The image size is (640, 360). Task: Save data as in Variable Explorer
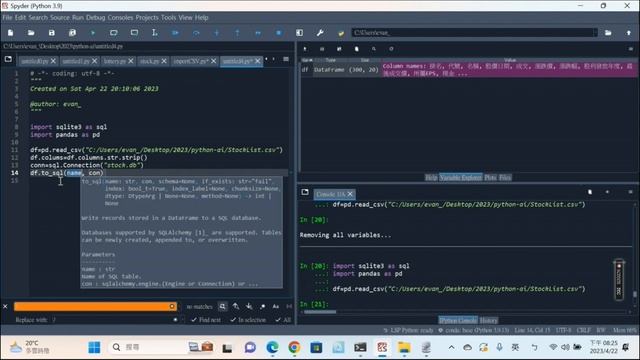click(339, 49)
